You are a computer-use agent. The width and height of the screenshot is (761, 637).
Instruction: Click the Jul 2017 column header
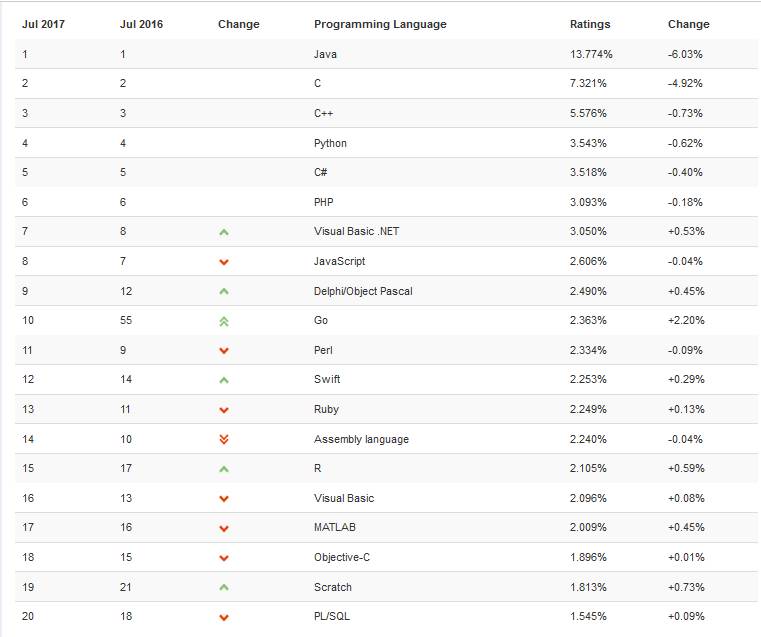pyautogui.click(x=43, y=24)
